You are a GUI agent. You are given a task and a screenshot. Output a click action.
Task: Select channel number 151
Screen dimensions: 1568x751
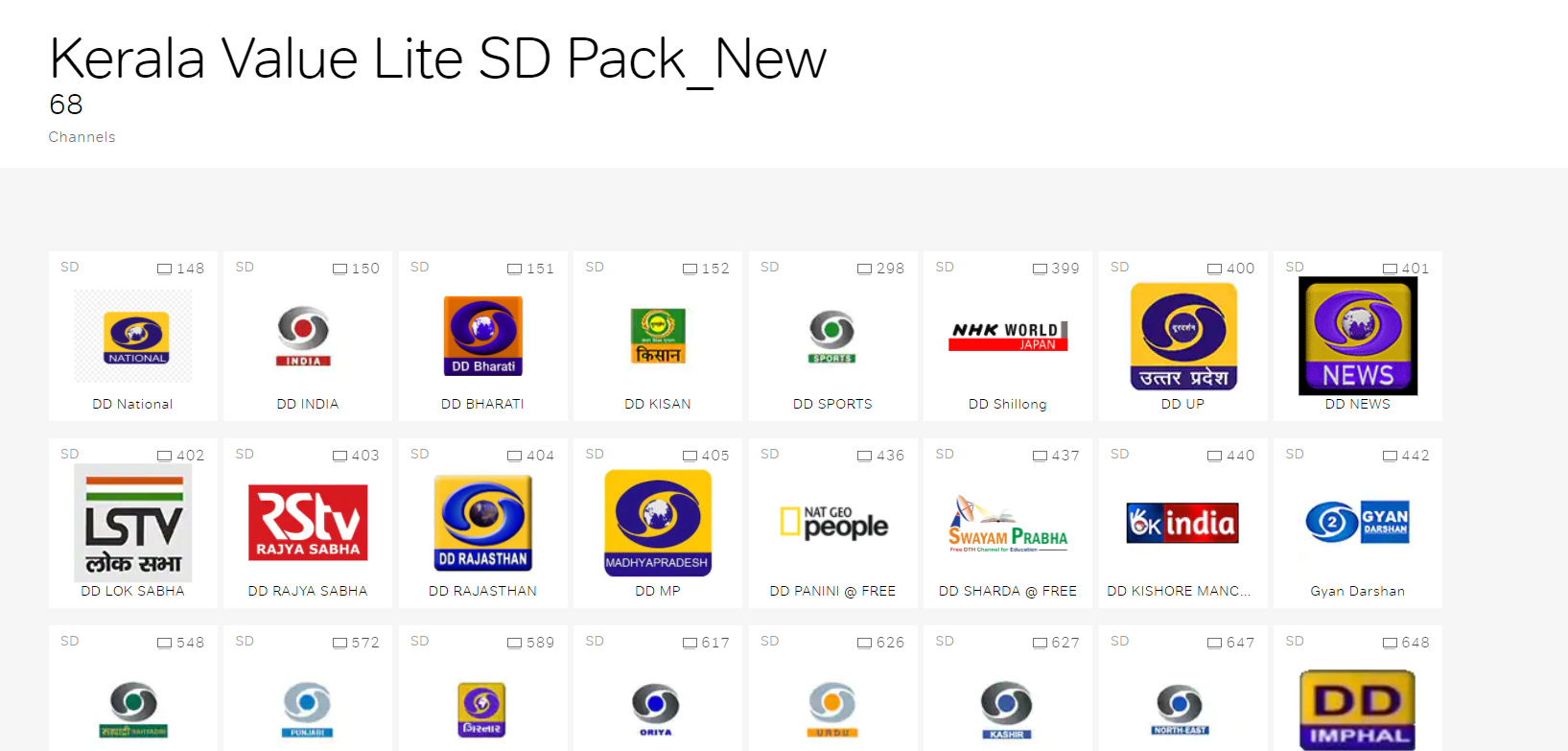tap(540, 269)
